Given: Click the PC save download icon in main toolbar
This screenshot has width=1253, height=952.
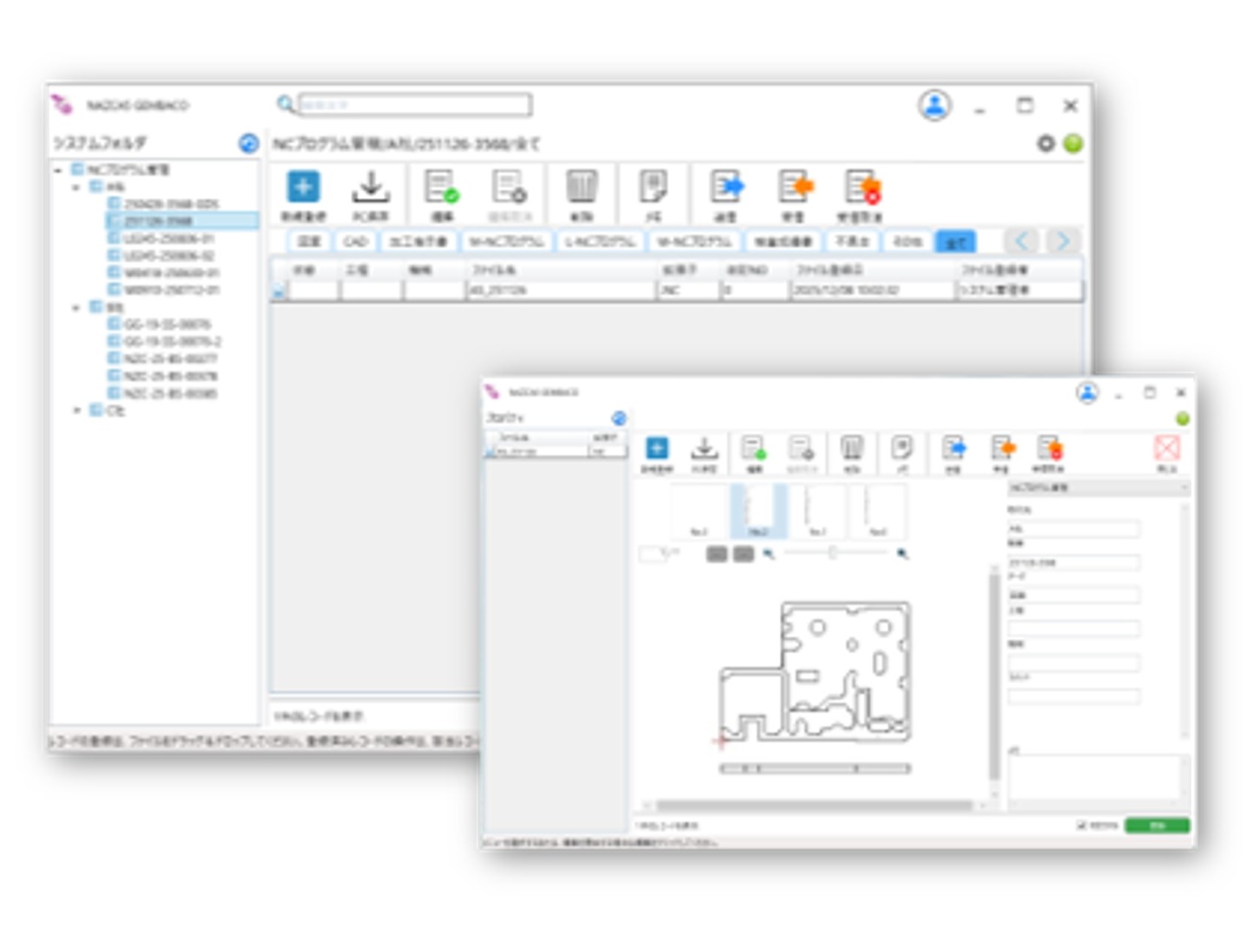Looking at the screenshot, I should 371,187.
